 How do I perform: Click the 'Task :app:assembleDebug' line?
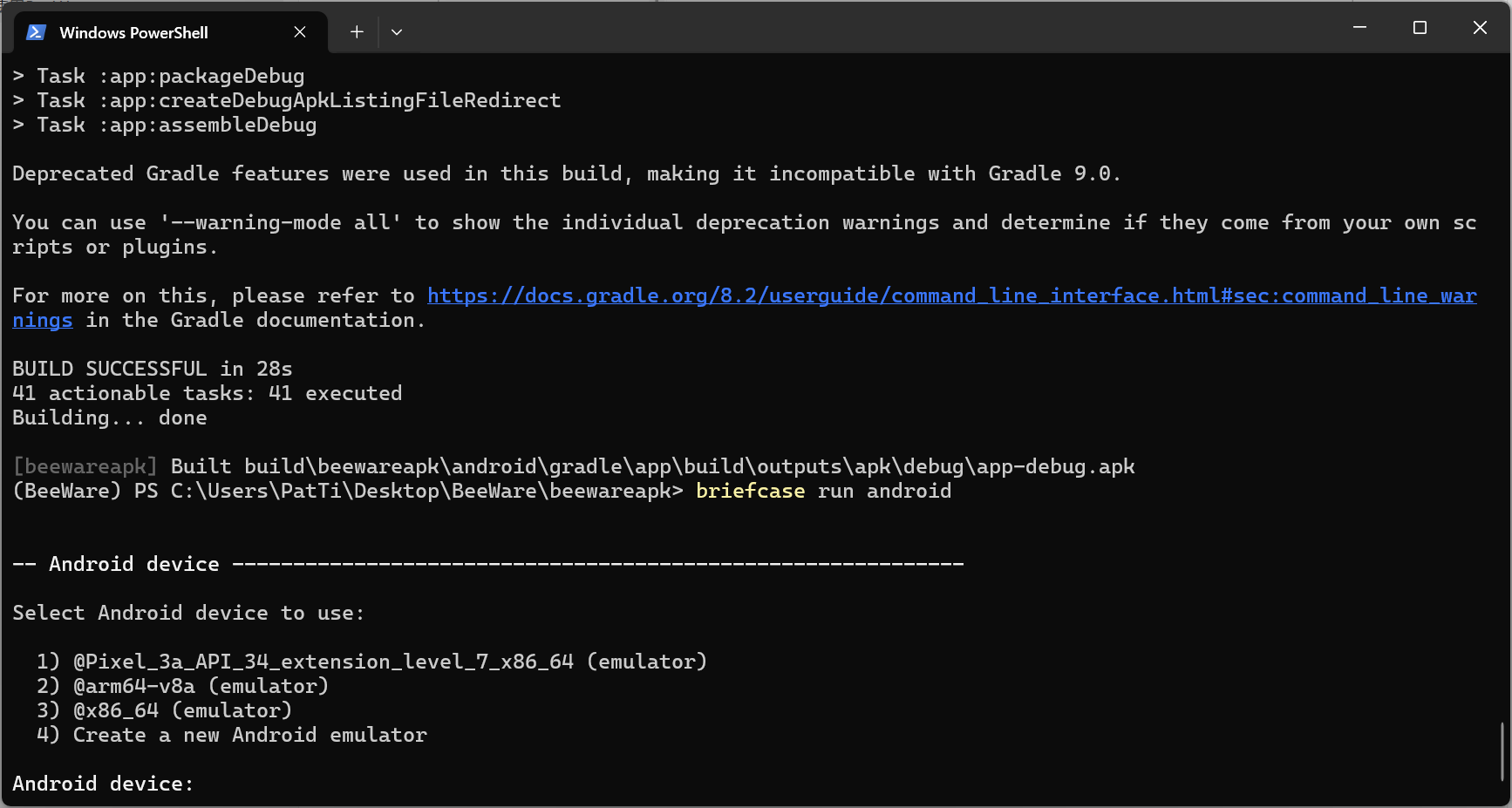pyautogui.click(x=164, y=125)
